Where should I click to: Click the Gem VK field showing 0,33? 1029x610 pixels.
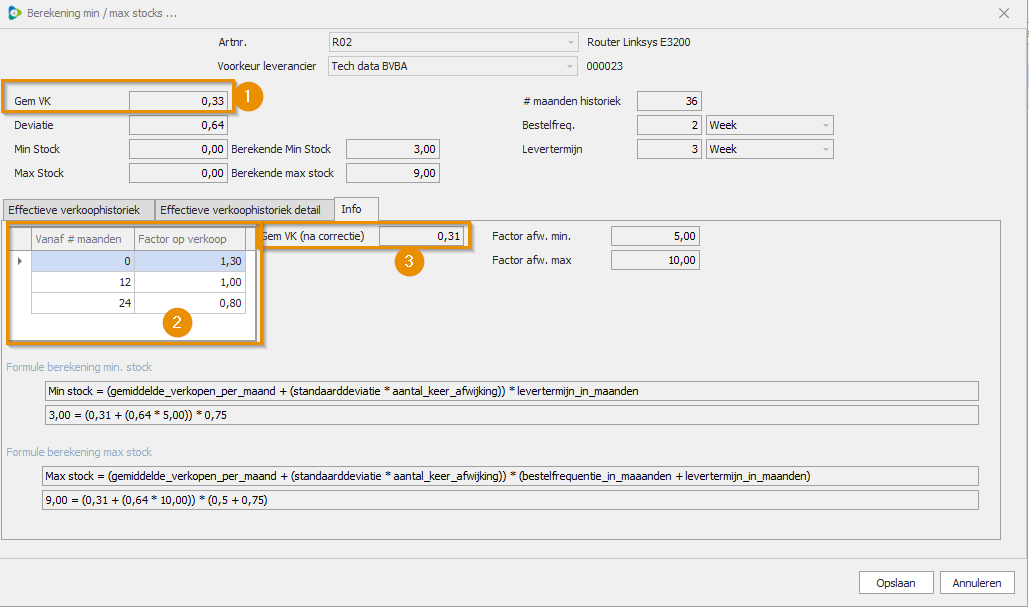pyautogui.click(x=178, y=101)
